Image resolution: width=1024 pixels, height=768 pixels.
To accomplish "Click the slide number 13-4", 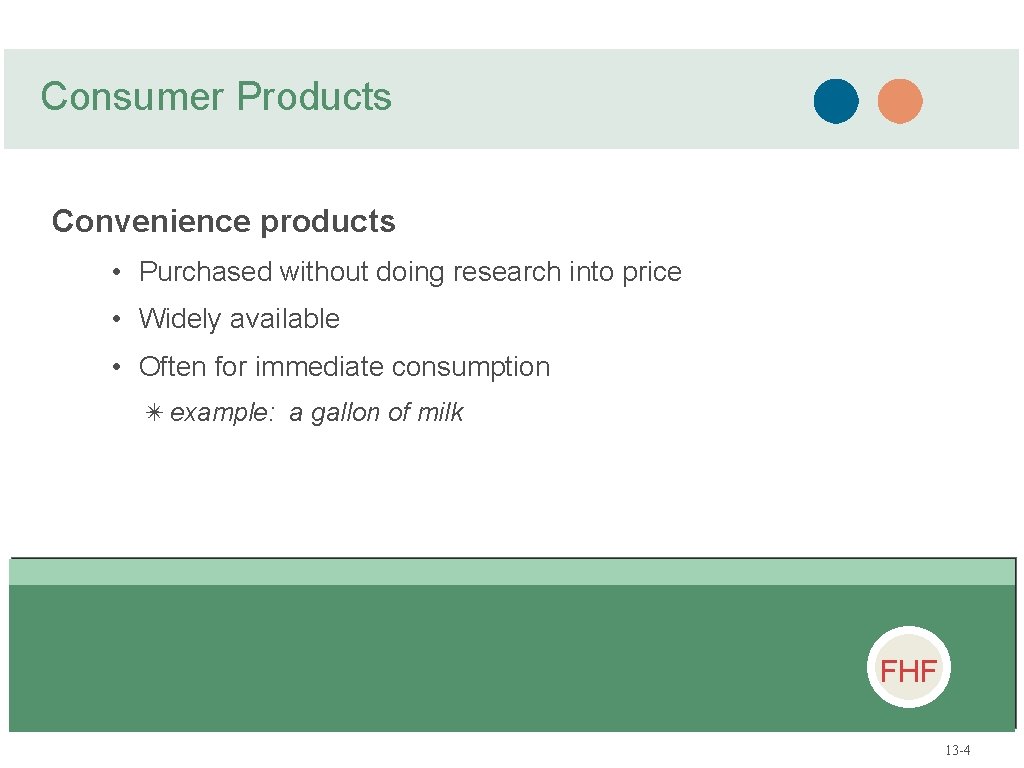I will (x=957, y=750).
